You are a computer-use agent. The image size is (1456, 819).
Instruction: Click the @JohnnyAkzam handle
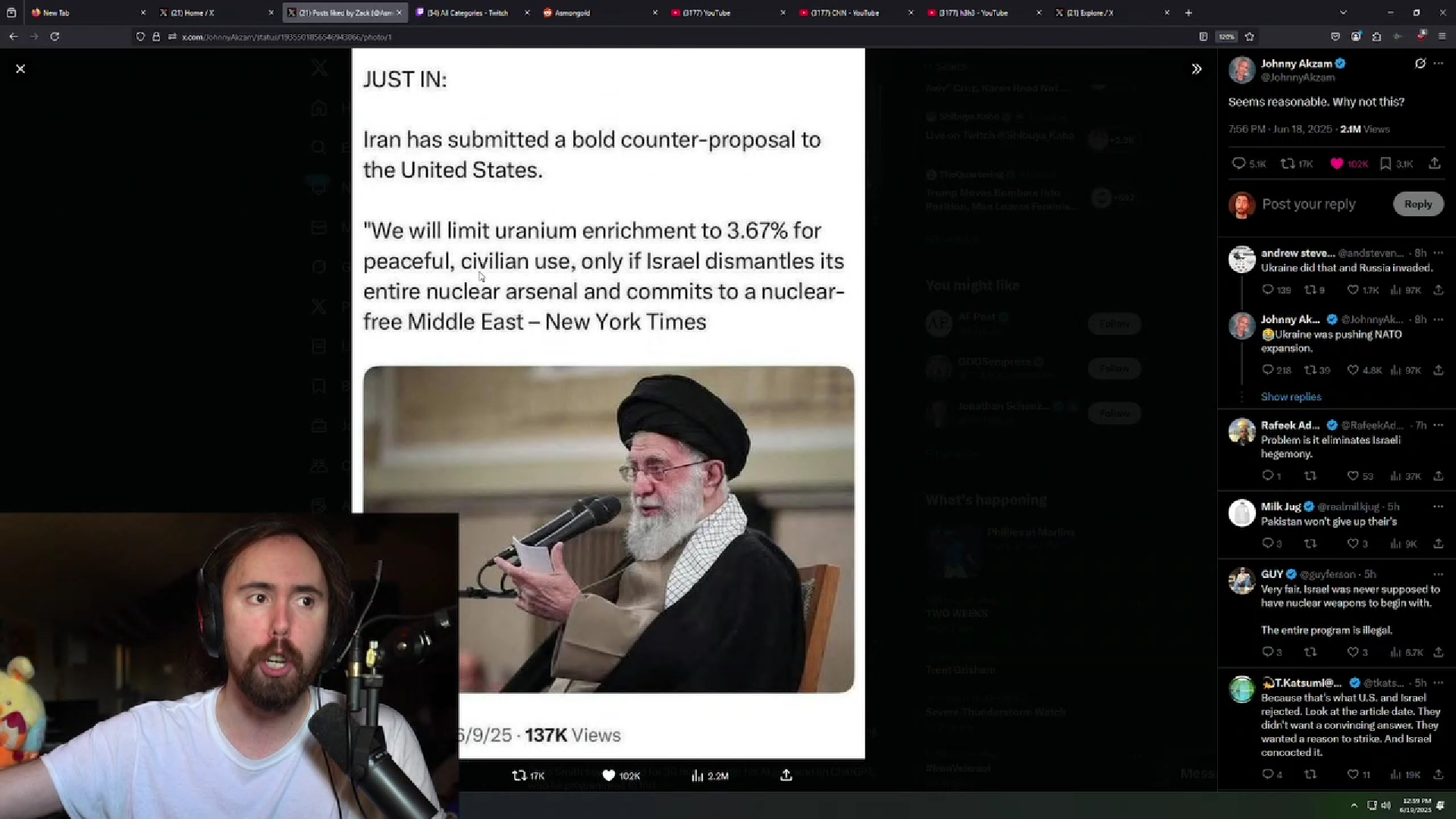(x=1298, y=77)
